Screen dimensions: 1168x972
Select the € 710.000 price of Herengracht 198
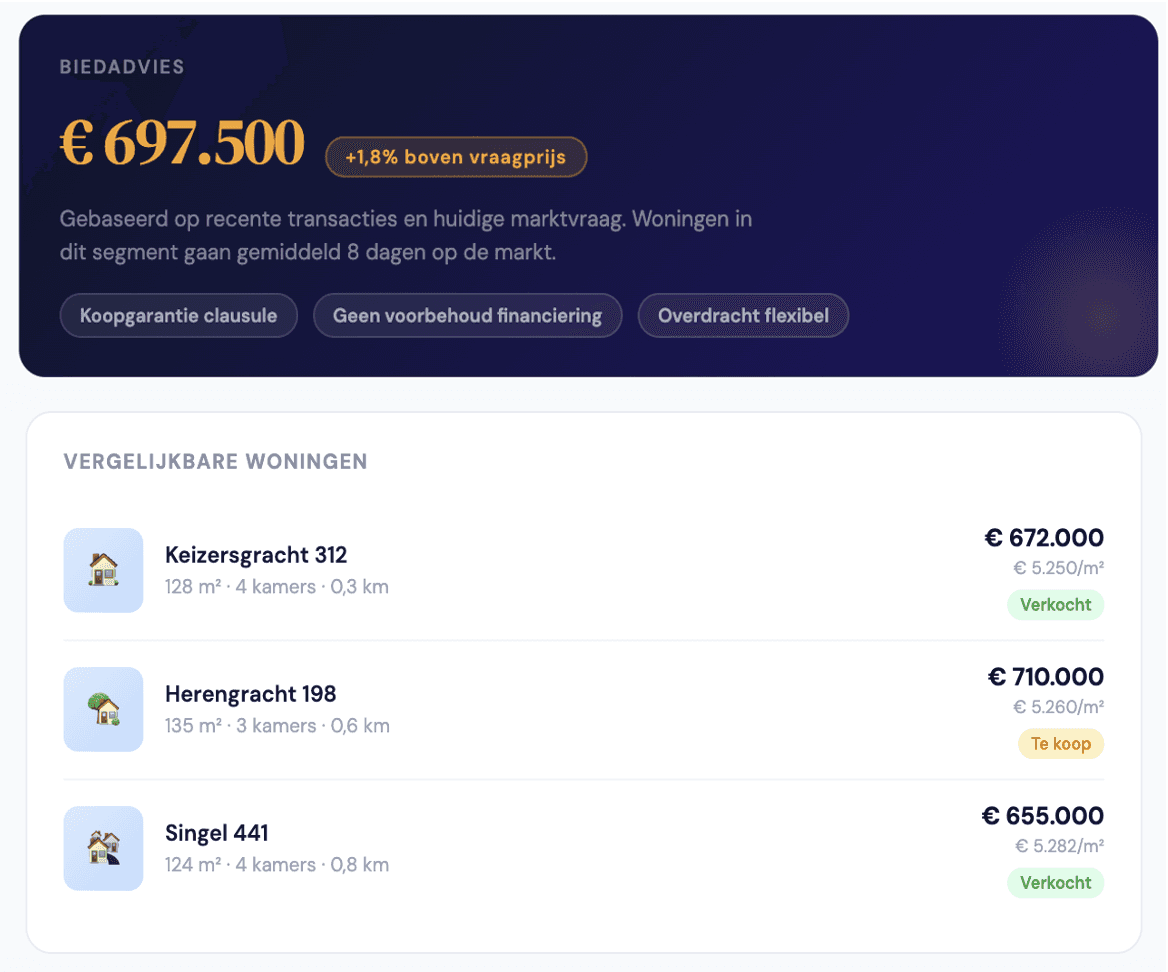point(1045,677)
